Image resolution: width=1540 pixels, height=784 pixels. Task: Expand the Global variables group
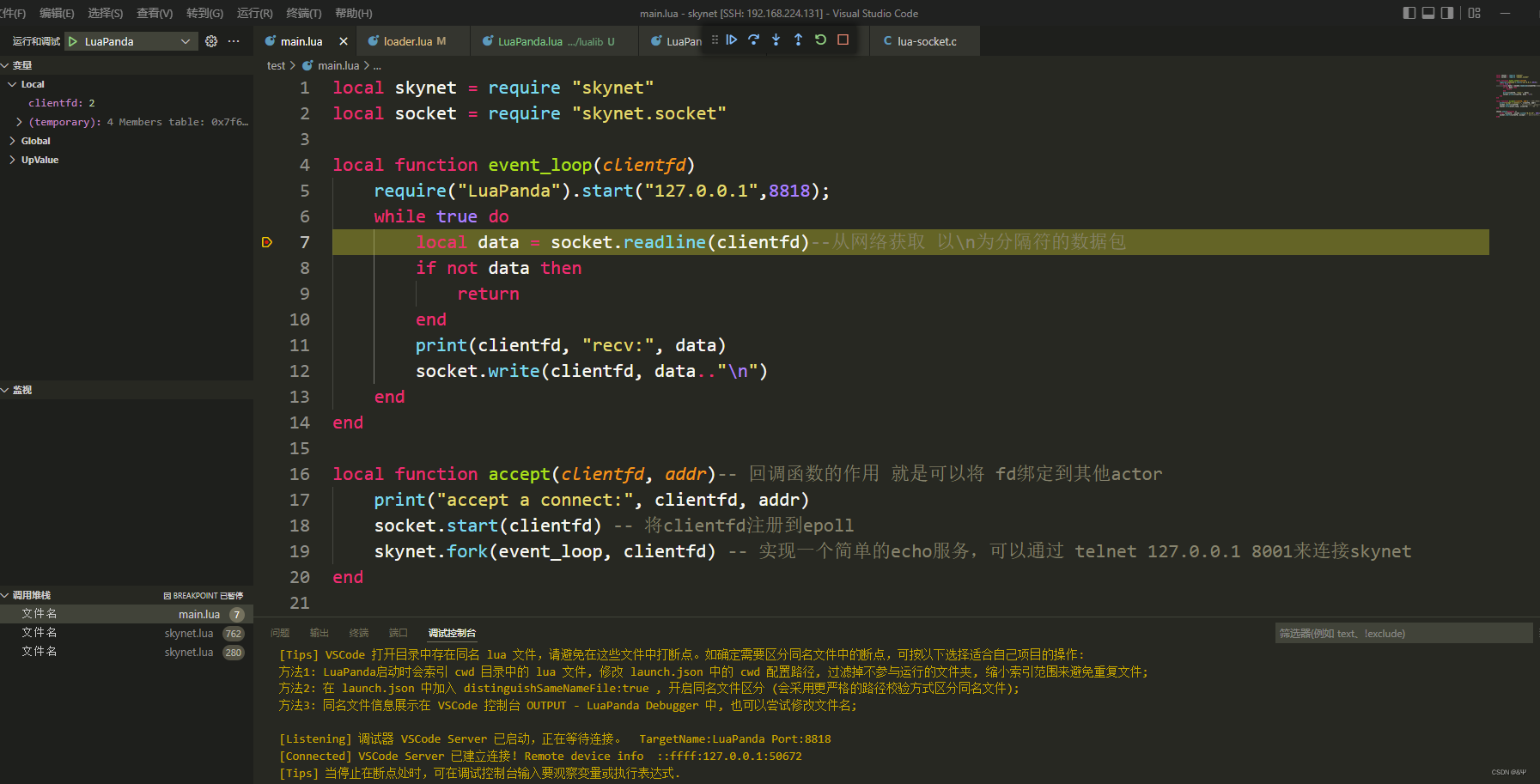coord(12,141)
